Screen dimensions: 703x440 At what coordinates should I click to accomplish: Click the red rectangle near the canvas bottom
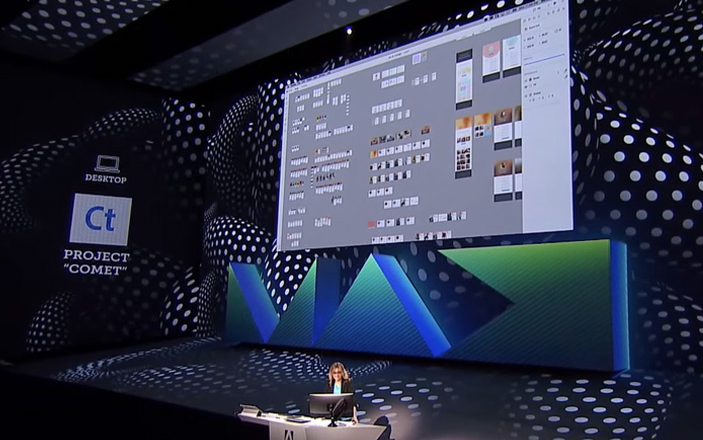(x=371, y=224)
